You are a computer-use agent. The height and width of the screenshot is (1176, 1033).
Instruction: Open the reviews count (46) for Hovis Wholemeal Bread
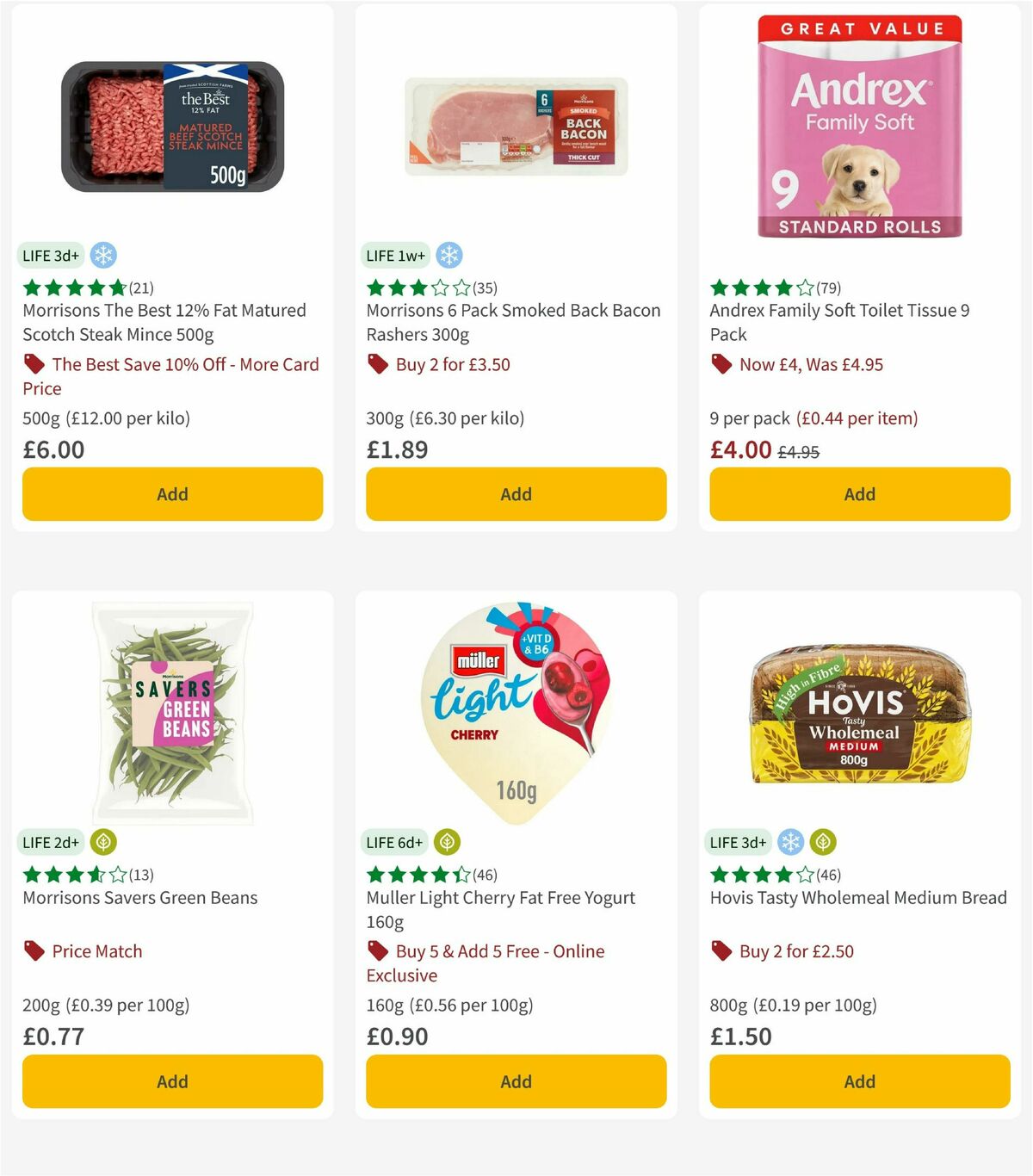point(829,874)
